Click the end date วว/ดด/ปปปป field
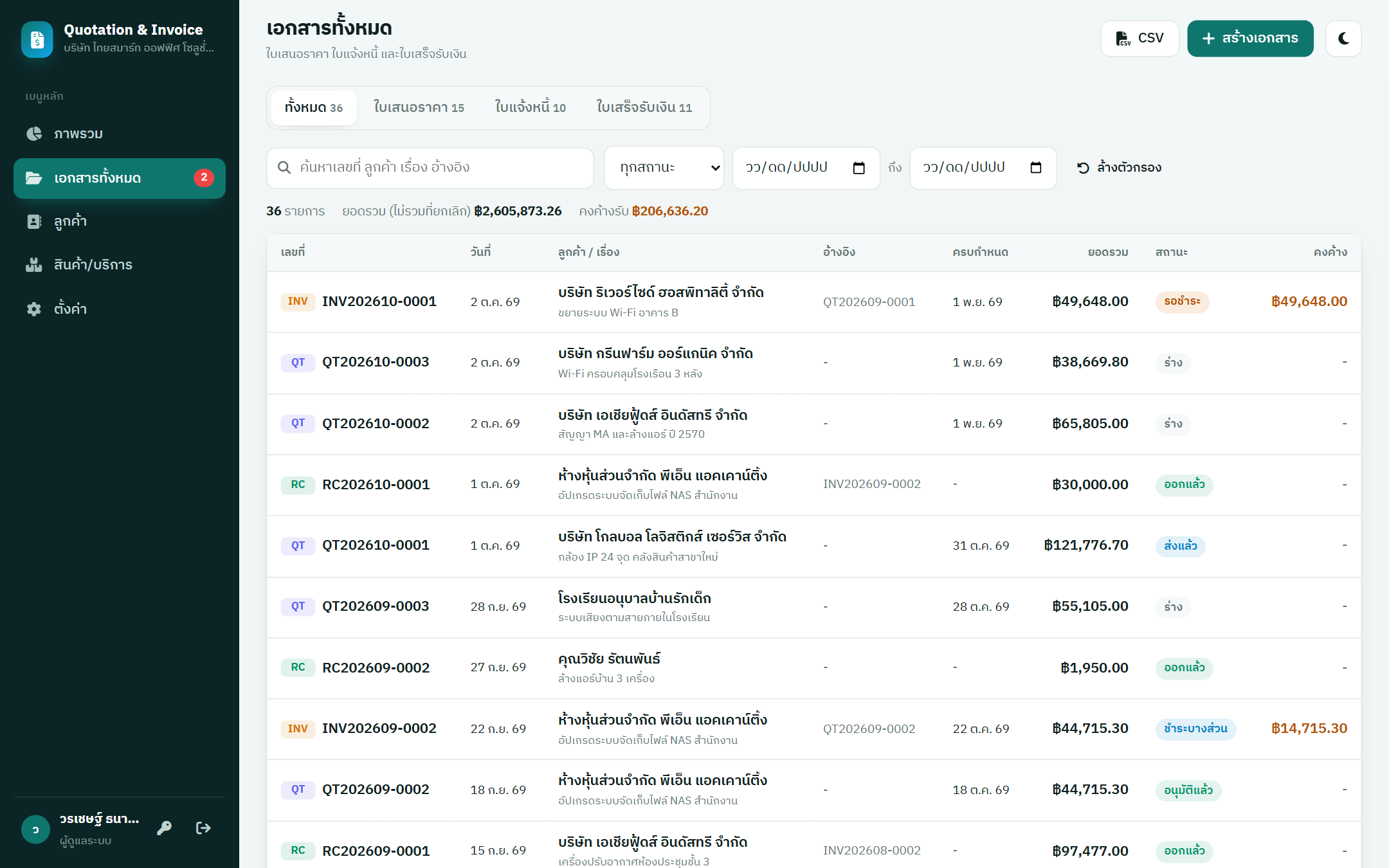The height and width of the screenshot is (868, 1389). [x=983, y=168]
